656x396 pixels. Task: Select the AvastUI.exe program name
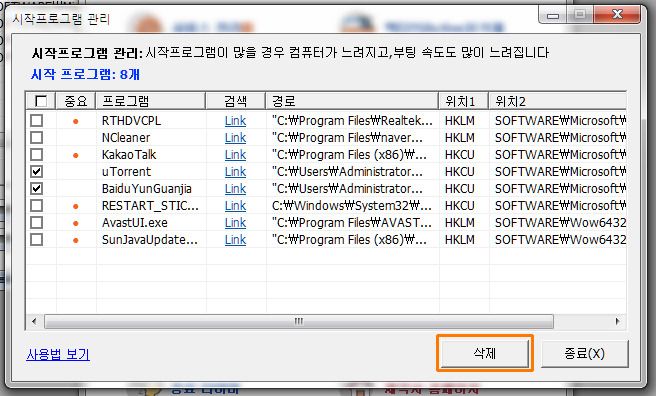tap(135, 223)
